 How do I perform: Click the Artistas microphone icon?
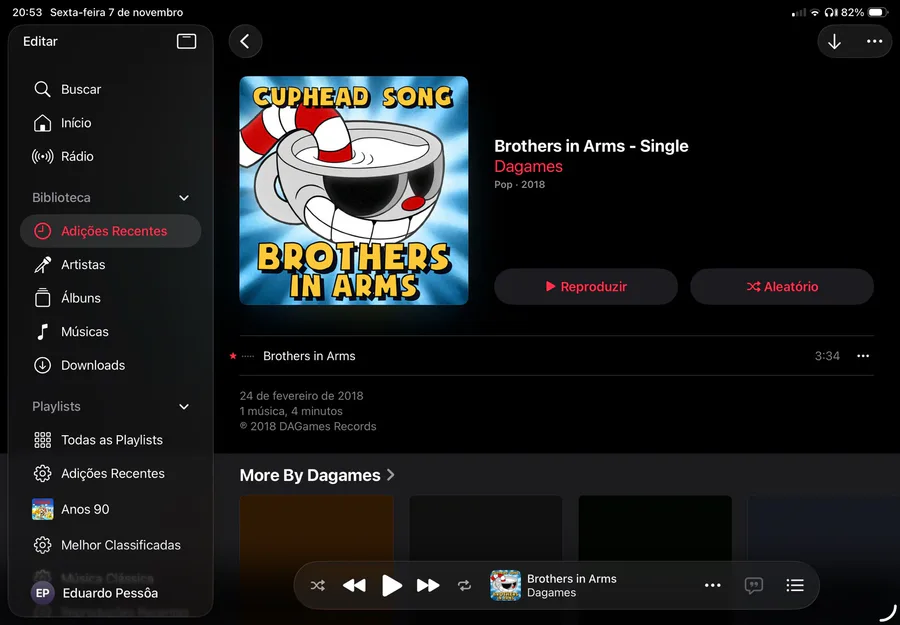[42, 265]
